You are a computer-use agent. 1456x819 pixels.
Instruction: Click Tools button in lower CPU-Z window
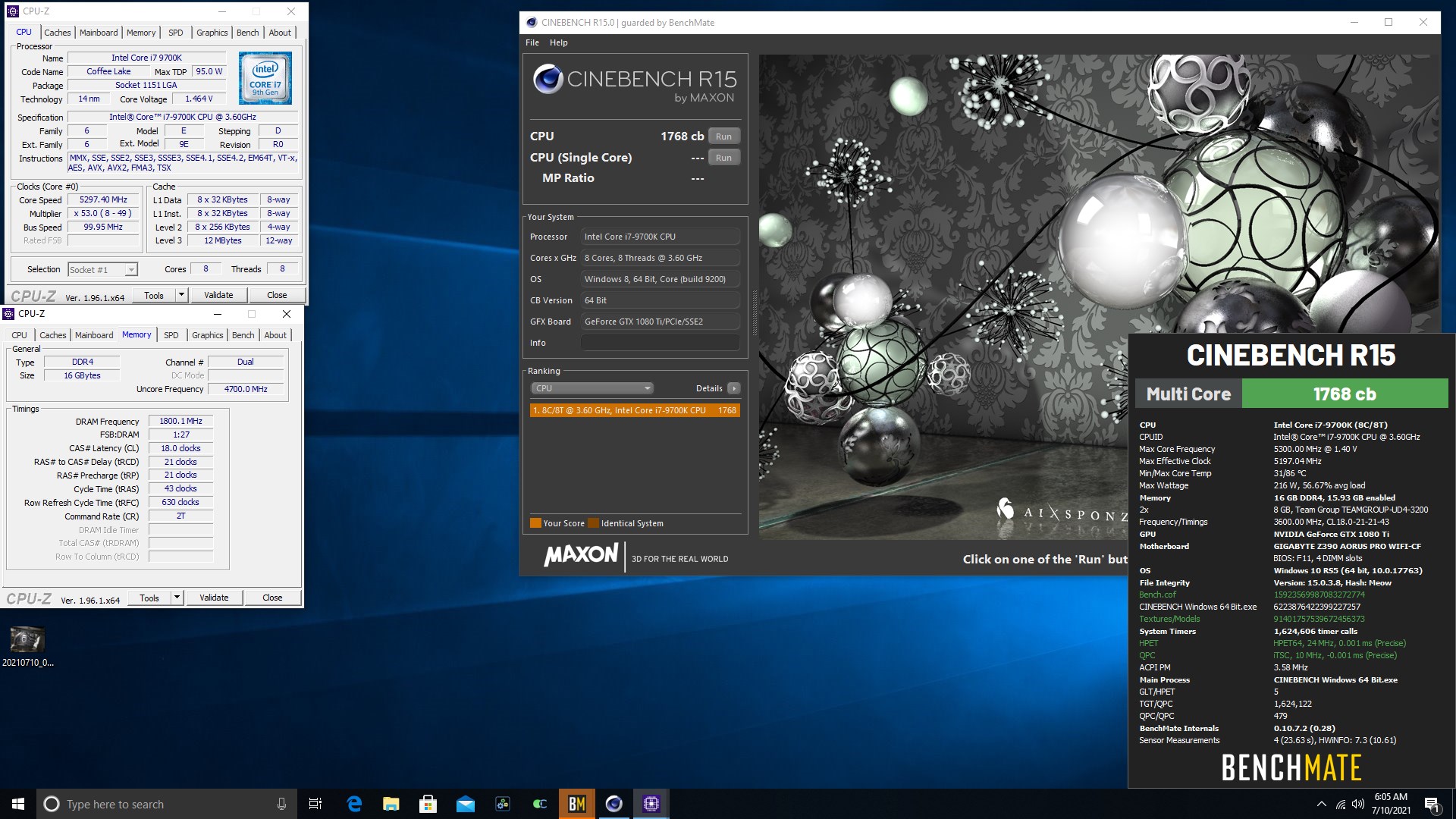149,598
